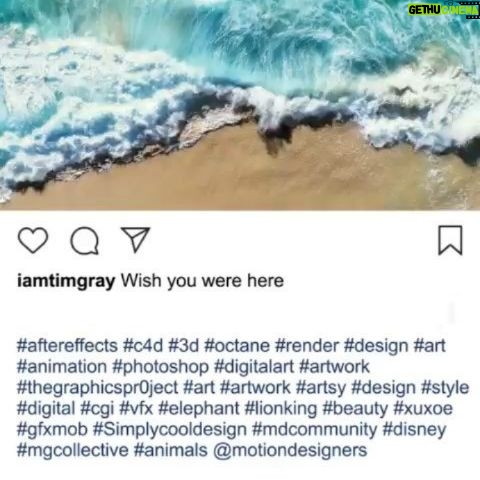The width and height of the screenshot is (480, 480).
Task: Save post with bookmark icon
Action: point(450,240)
